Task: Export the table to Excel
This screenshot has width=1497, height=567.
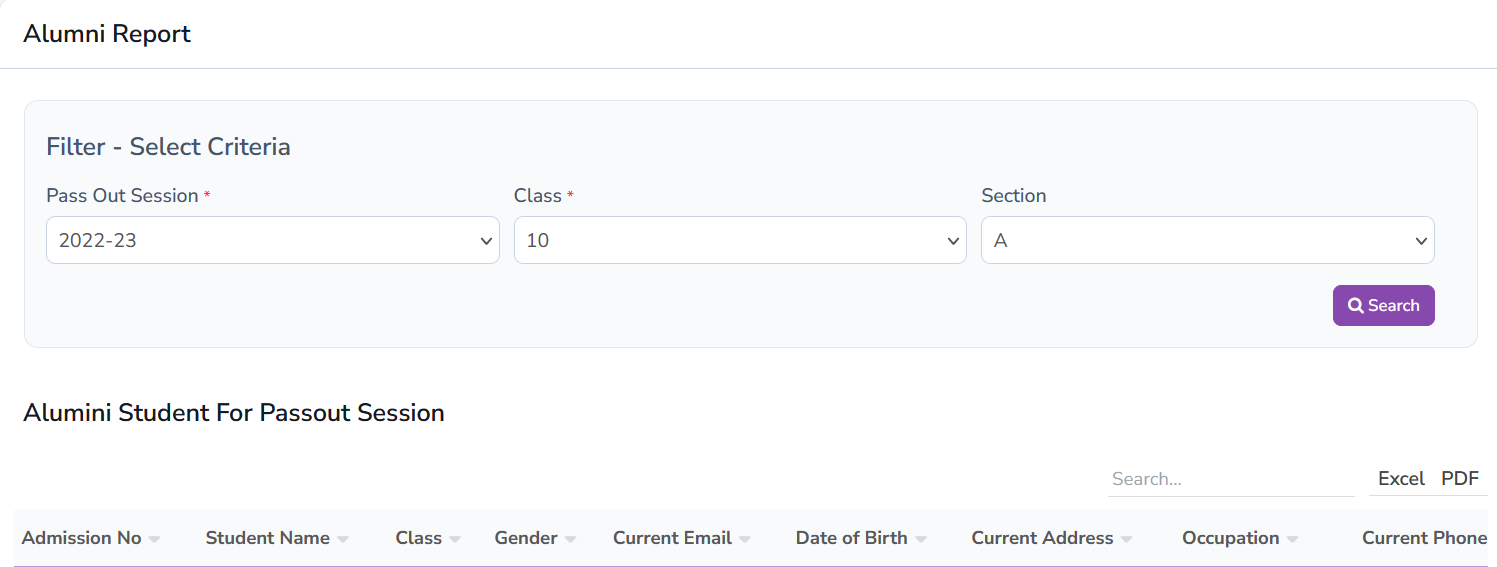Action: (x=1400, y=479)
